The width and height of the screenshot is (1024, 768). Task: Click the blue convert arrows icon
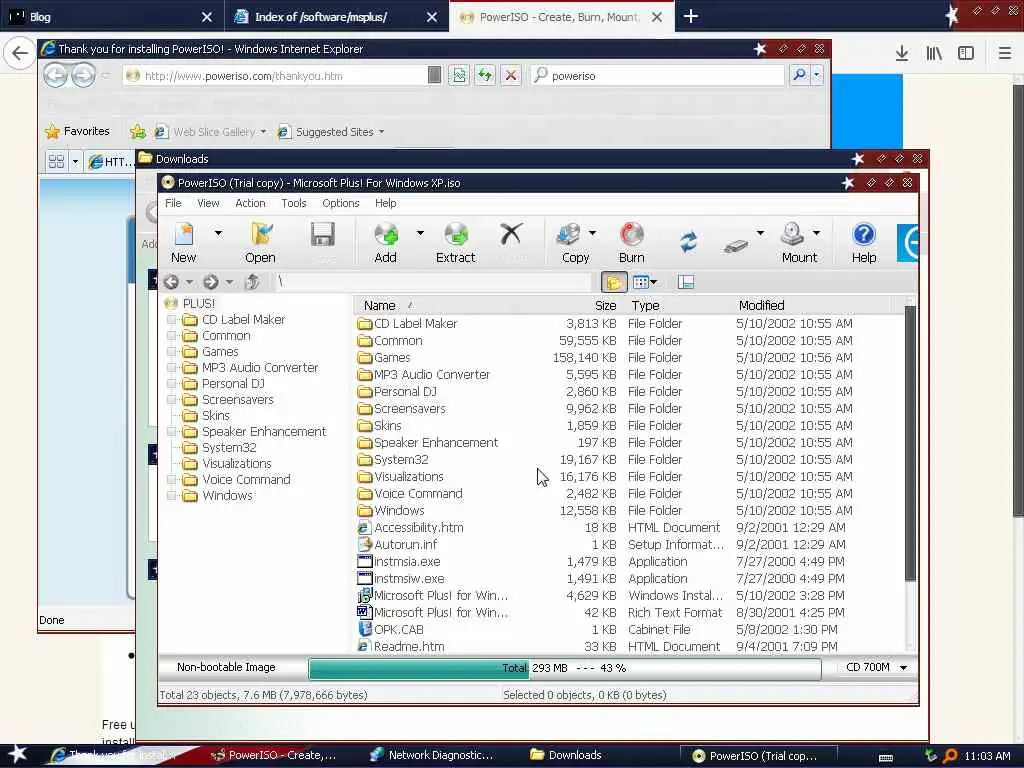(x=688, y=242)
